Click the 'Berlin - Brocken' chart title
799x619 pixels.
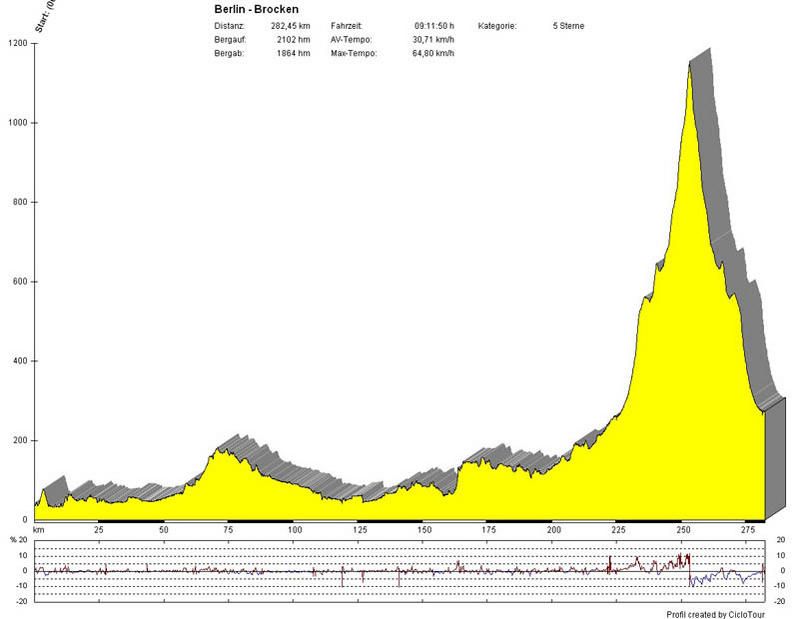(x=256, y=9)
